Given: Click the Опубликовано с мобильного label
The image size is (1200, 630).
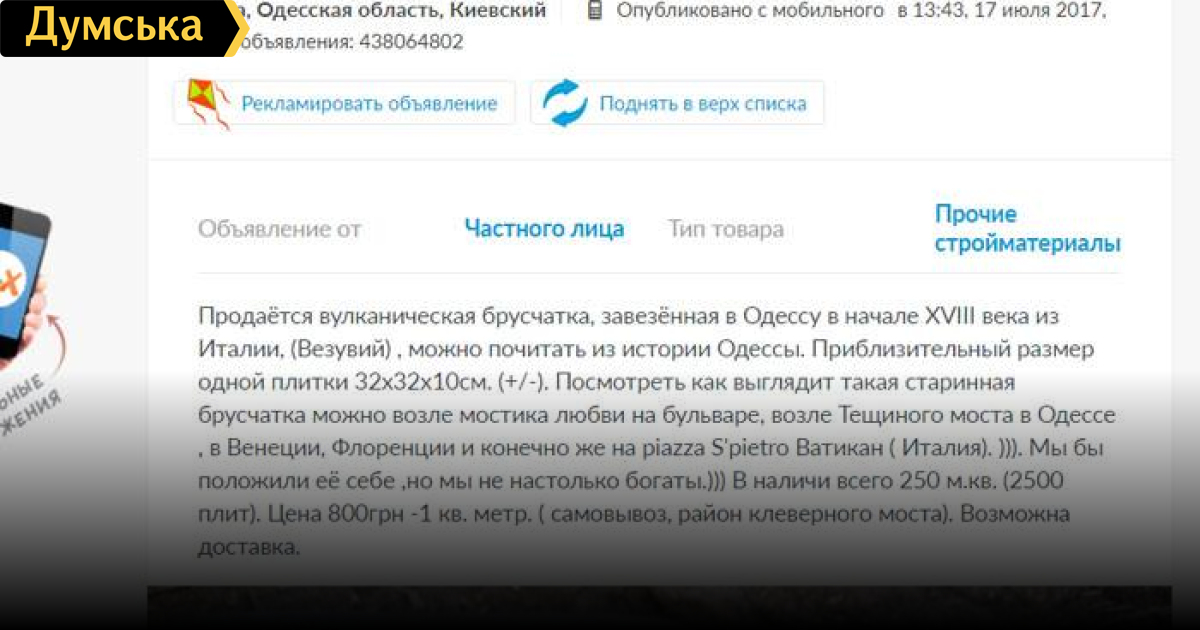Looking at the screenshot, I should pyautogui.click(x=750, y=11).
